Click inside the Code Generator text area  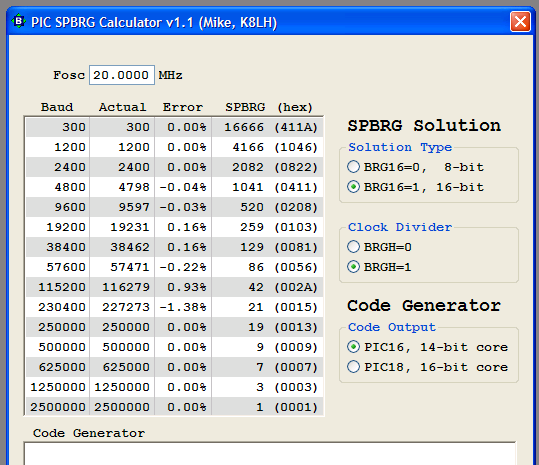pyautogui.click(x=270, y=454)
